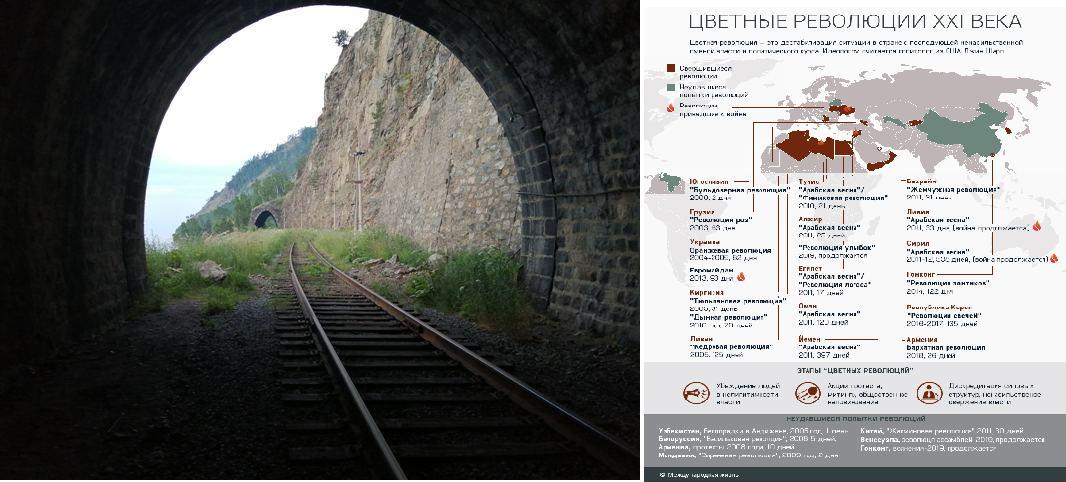Viewport: 1066px width, 482px height.
Task: Click the green legend color square
Action: tap(670, 88)
